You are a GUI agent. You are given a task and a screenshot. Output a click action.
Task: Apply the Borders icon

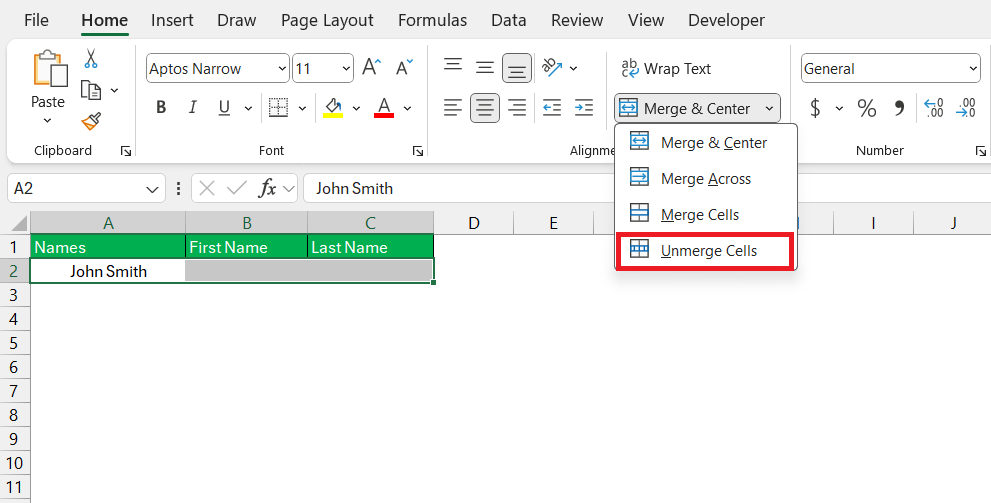pos(278,108)
